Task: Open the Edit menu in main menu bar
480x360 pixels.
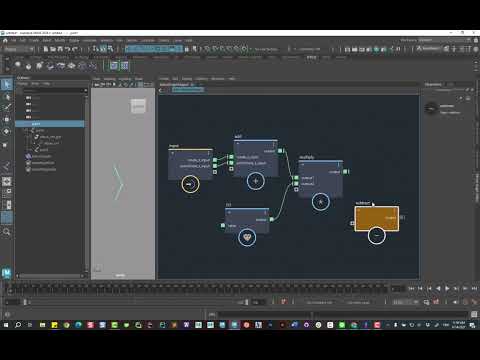Action: point(23,40)
